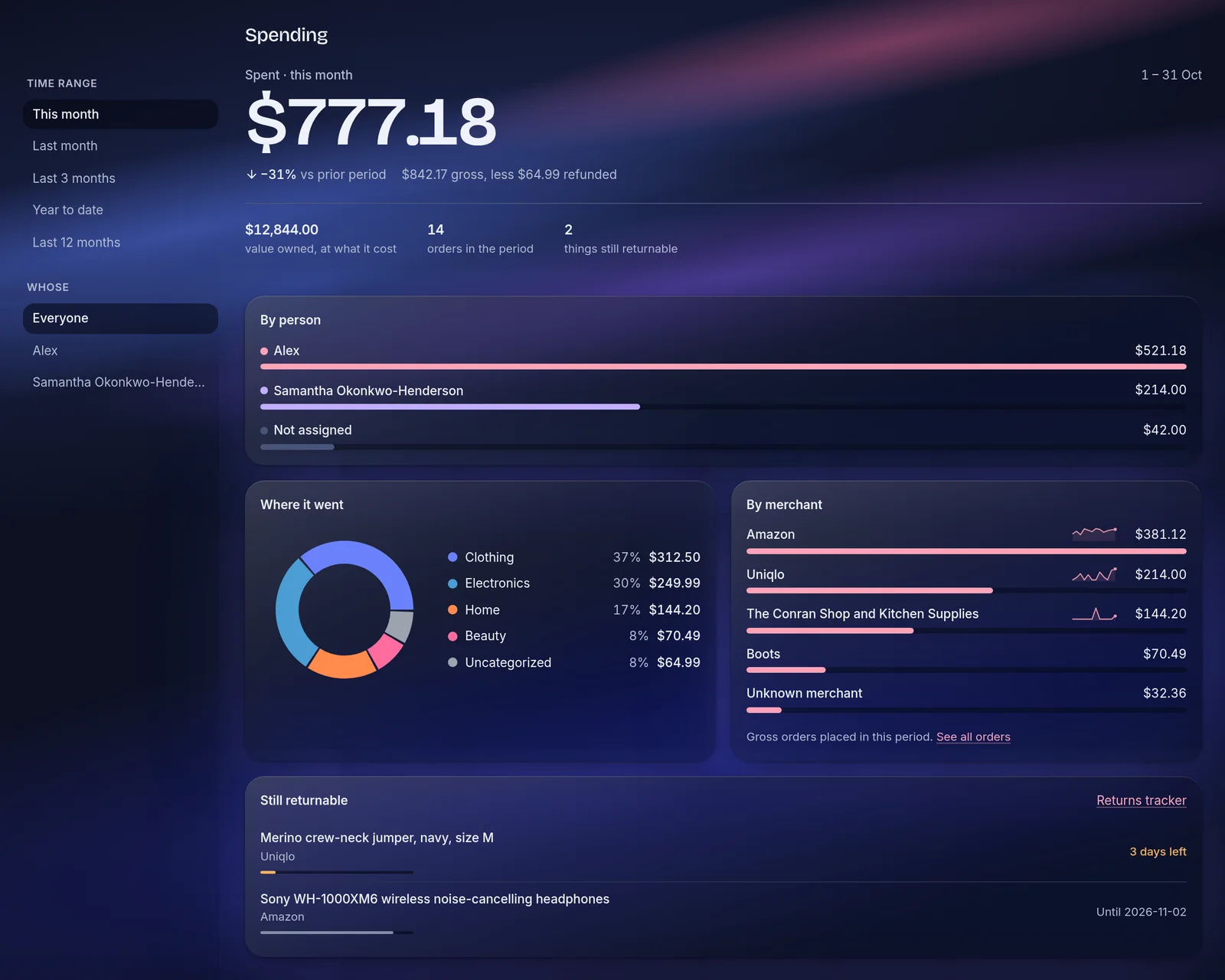Click Samantha Okonkwo-Henderson's purple spending bar

click(450, 407)
